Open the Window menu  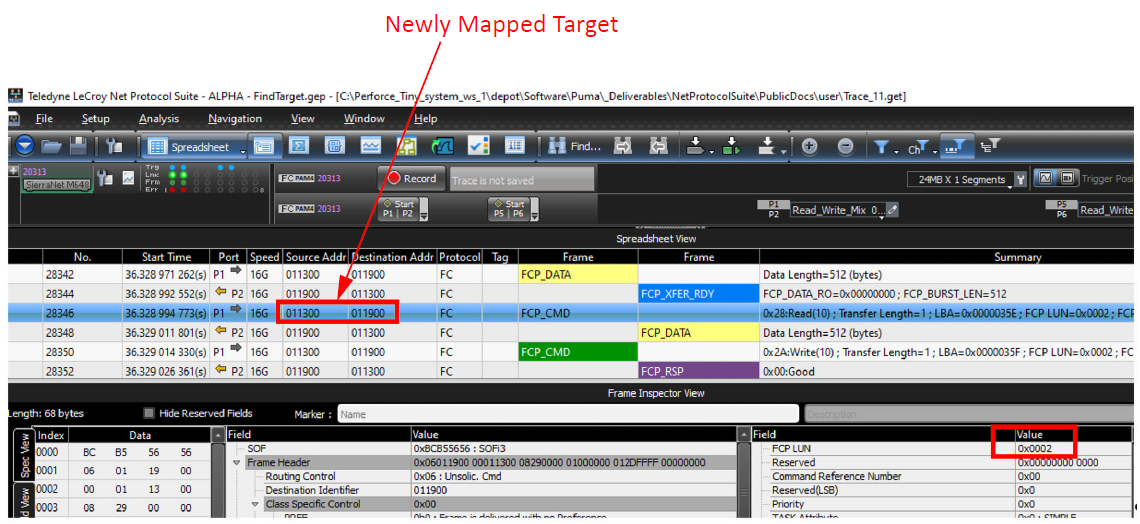click(364, 118)
